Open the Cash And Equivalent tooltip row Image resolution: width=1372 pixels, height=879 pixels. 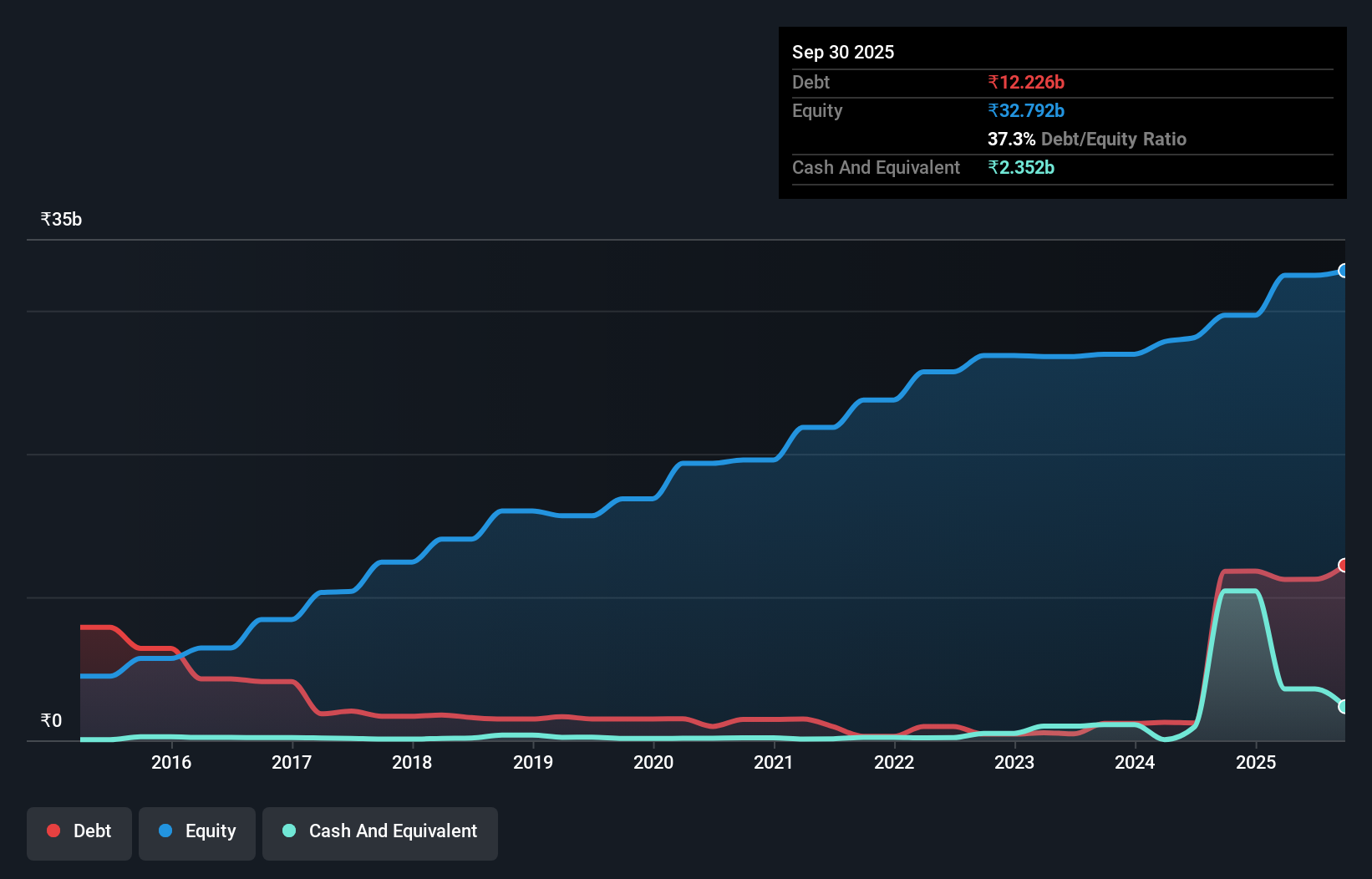(x=875, y=167)
